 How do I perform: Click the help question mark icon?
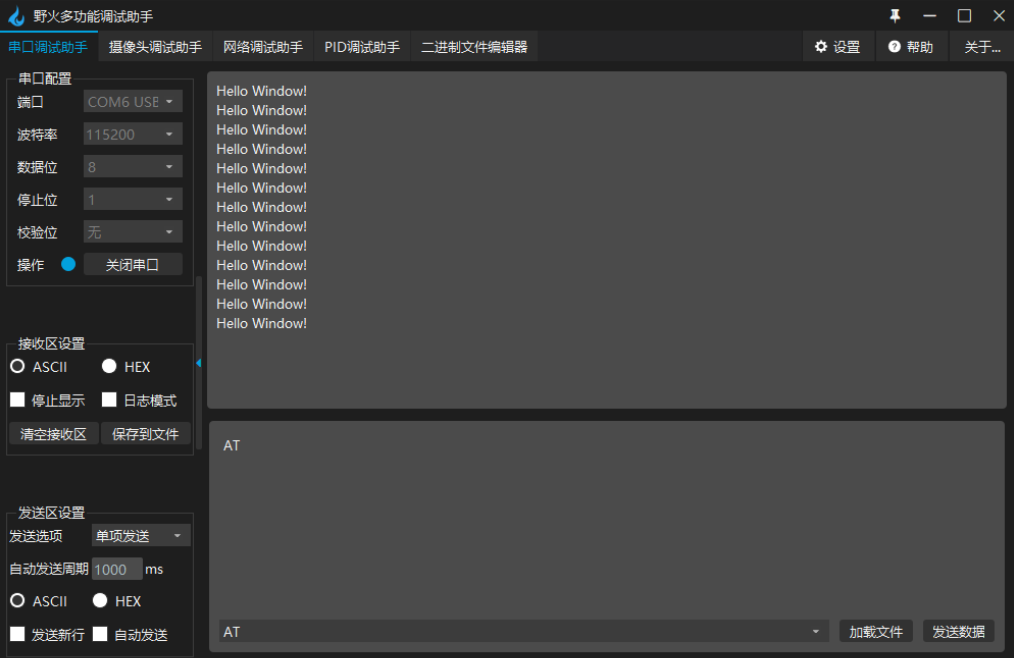pos(894,47)
